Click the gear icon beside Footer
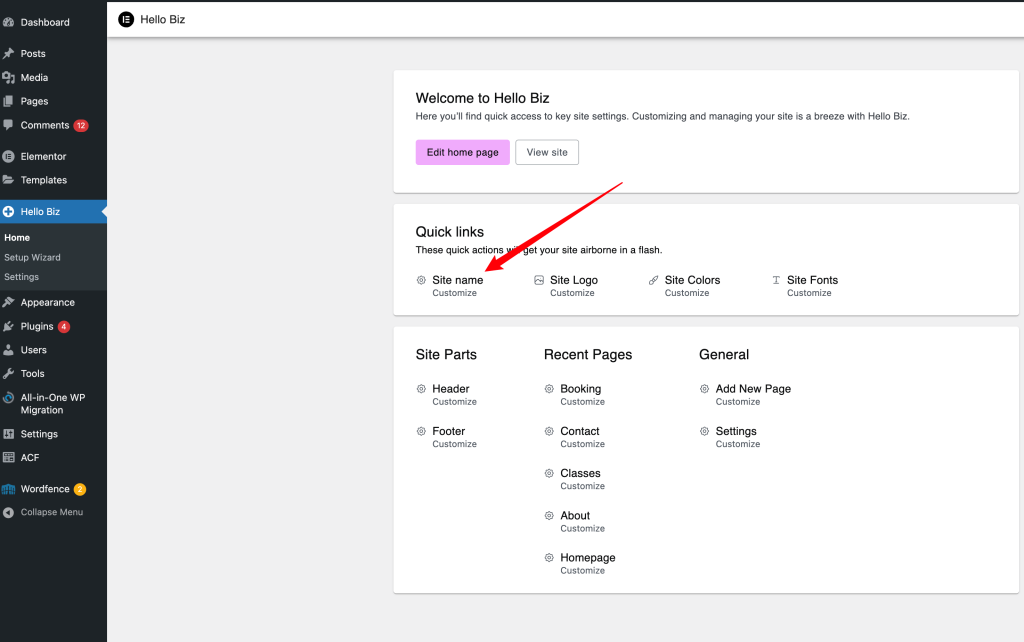Screen dimensions: 1024x642 (x=421, y=431)
